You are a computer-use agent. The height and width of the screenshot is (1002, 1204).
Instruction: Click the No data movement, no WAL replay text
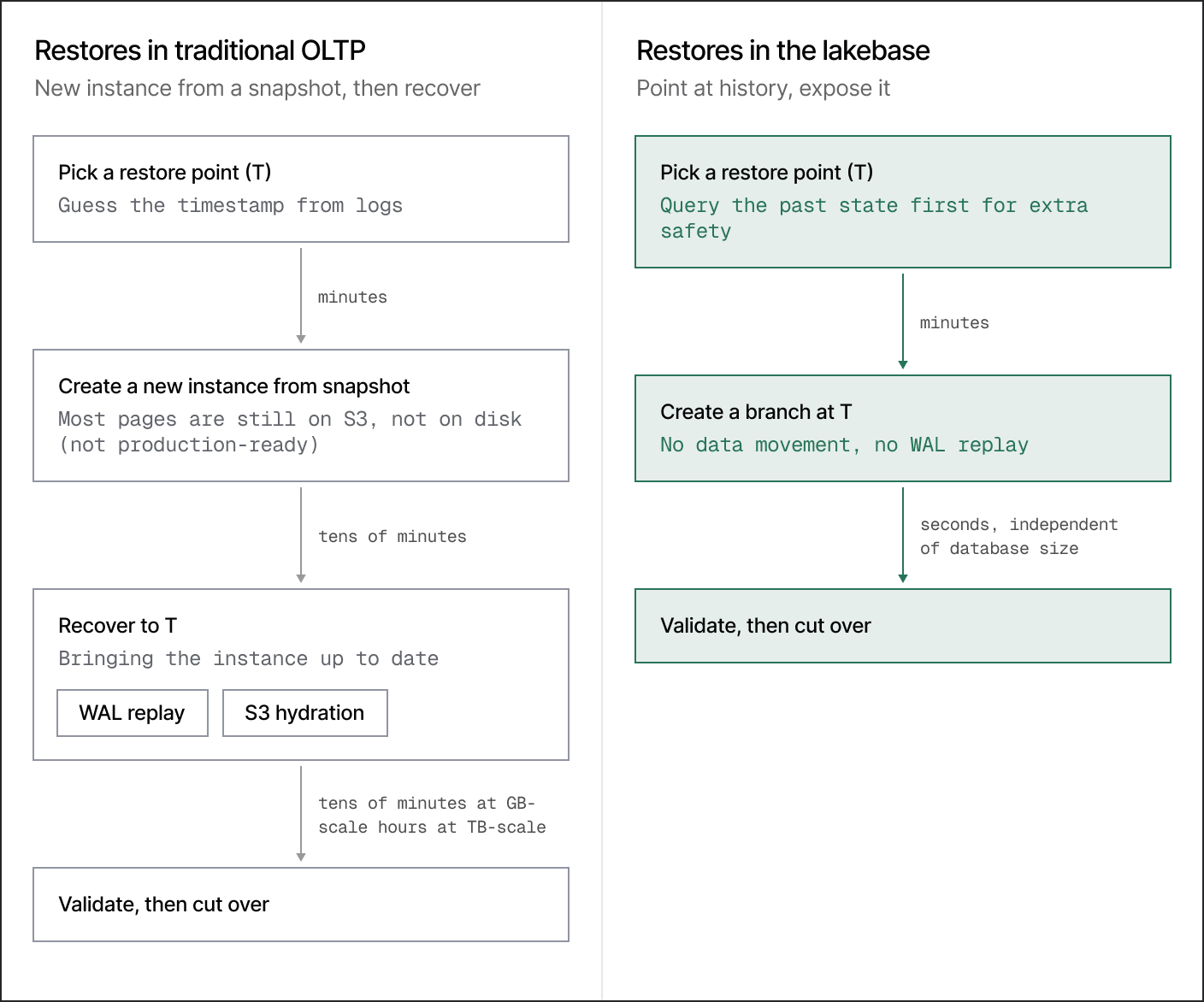point(845,445)
